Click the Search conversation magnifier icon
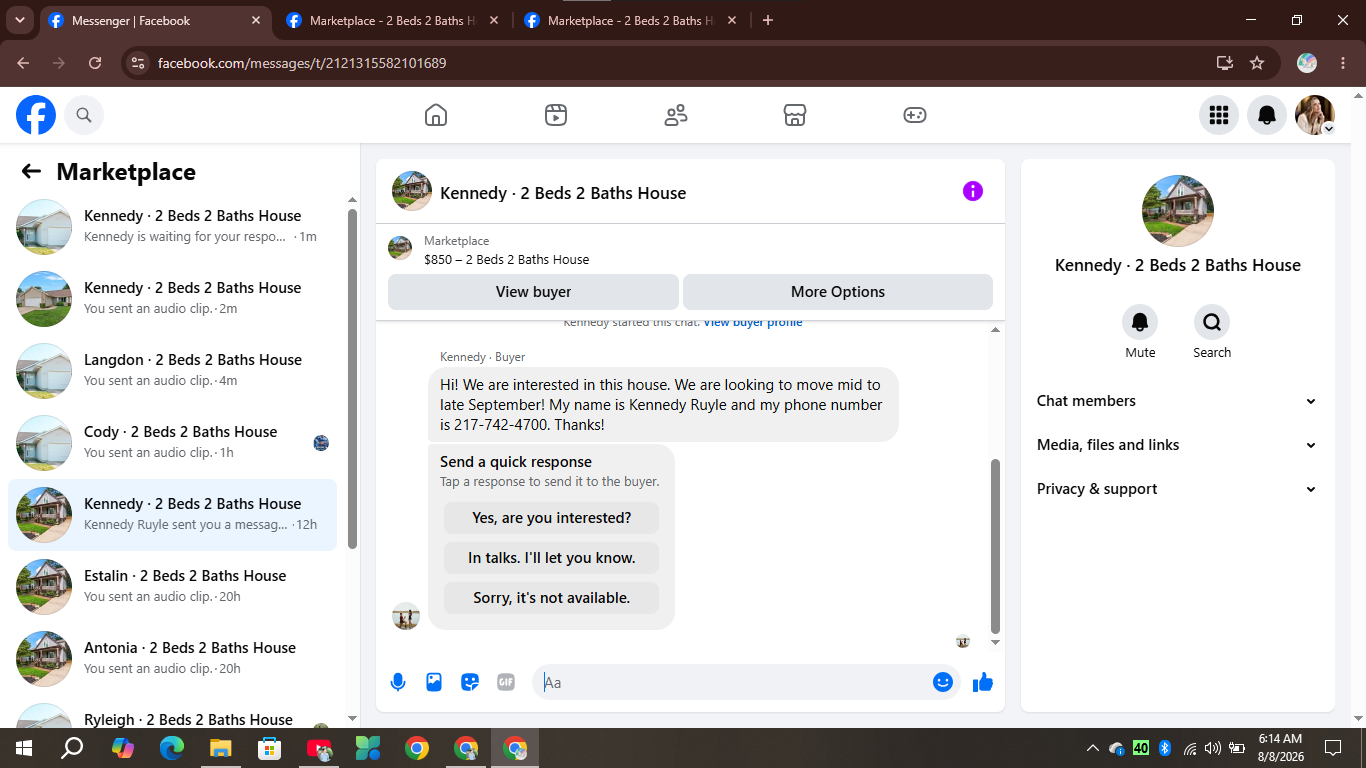Image resolution: width=1366 pixels, height=768 pixels. click(1212, 322)
